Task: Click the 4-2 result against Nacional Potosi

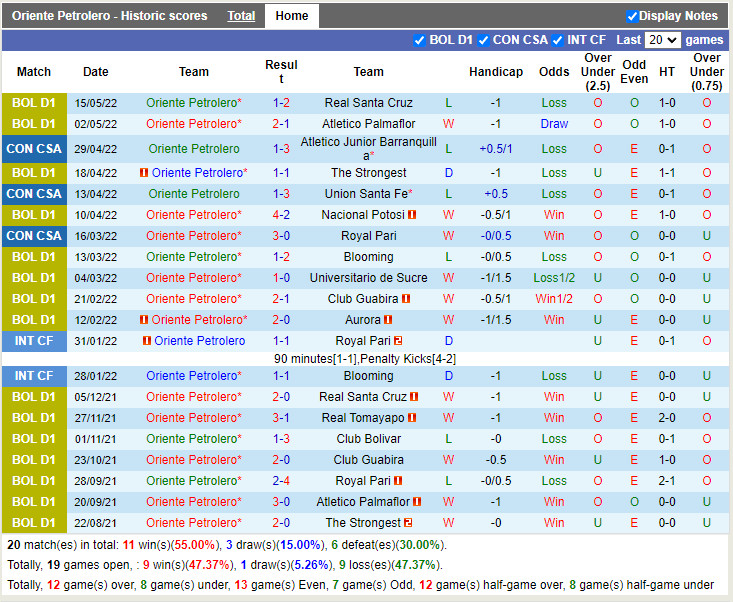Action: point(281,215)
